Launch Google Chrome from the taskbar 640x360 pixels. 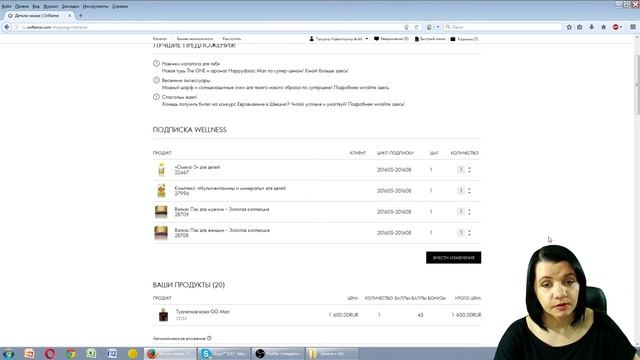(71, 353)
